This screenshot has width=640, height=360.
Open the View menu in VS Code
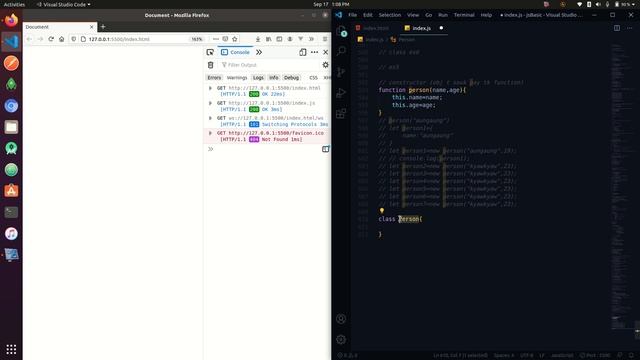[x=413, y=15]
